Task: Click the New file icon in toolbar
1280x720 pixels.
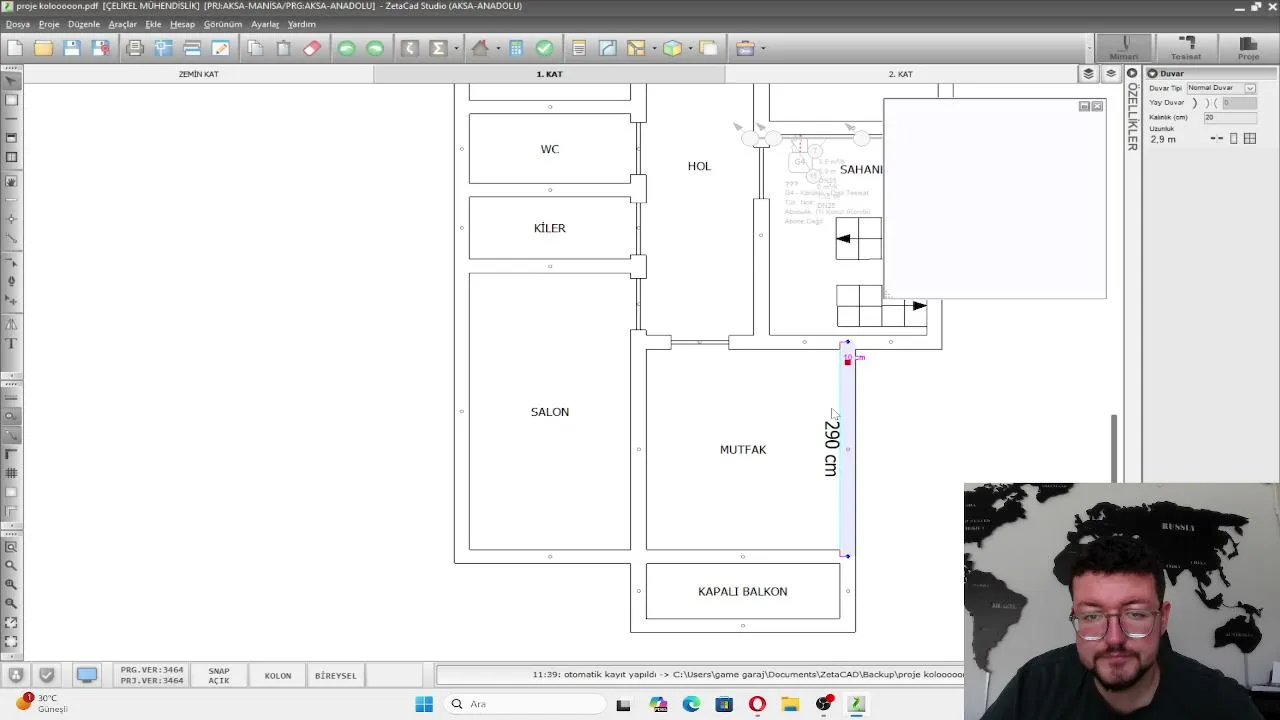Action: (15, 48)
